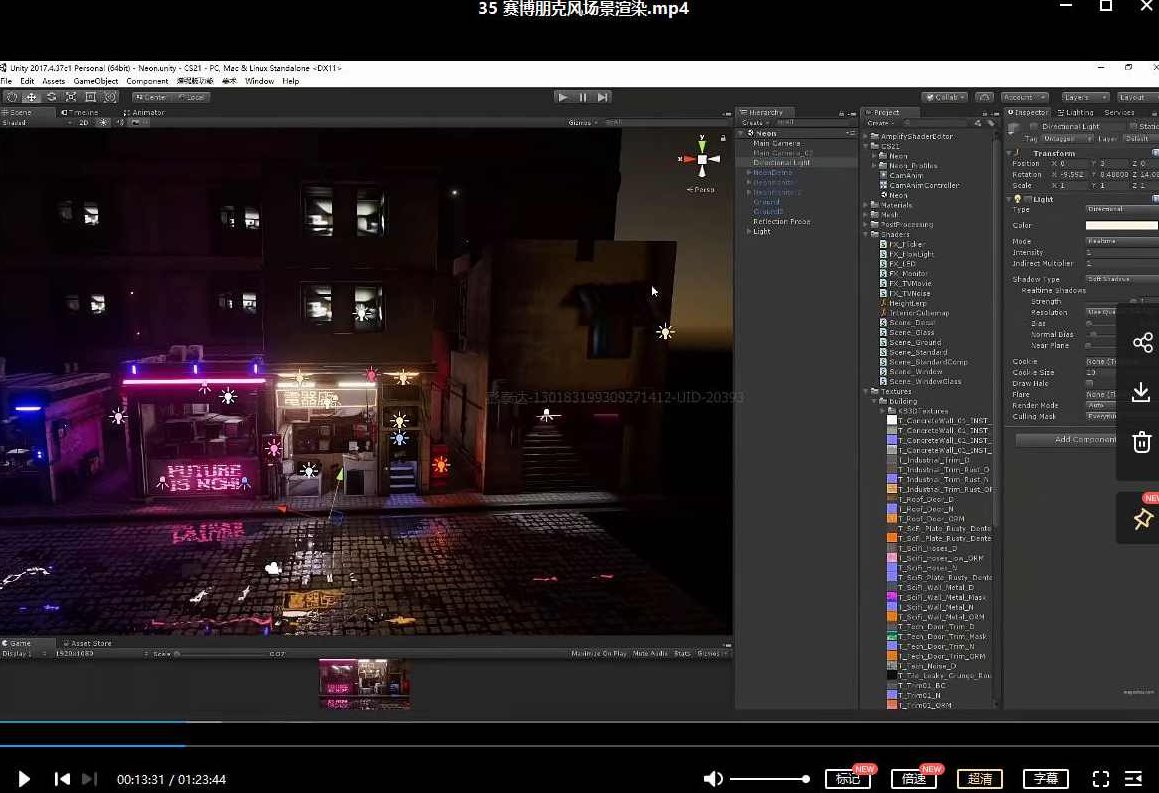Click the Step frame button
The width and height of the screenshot is (1159, 793).
pyautogui.click(x=602, y=96)
